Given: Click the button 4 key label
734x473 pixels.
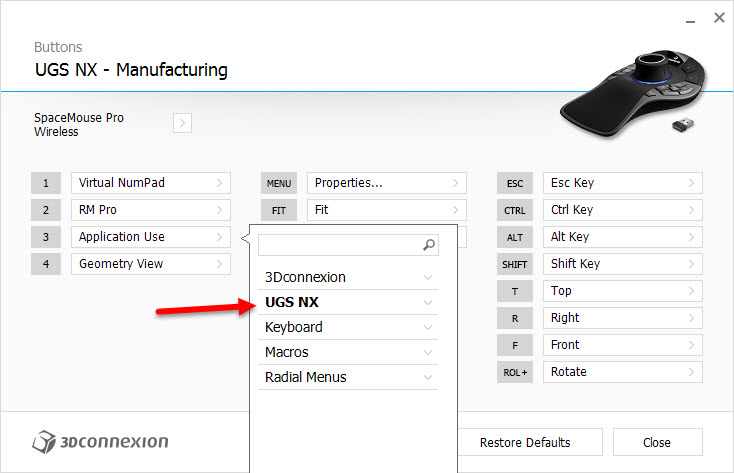Looking at the screenshot, I should pos(46,264).
